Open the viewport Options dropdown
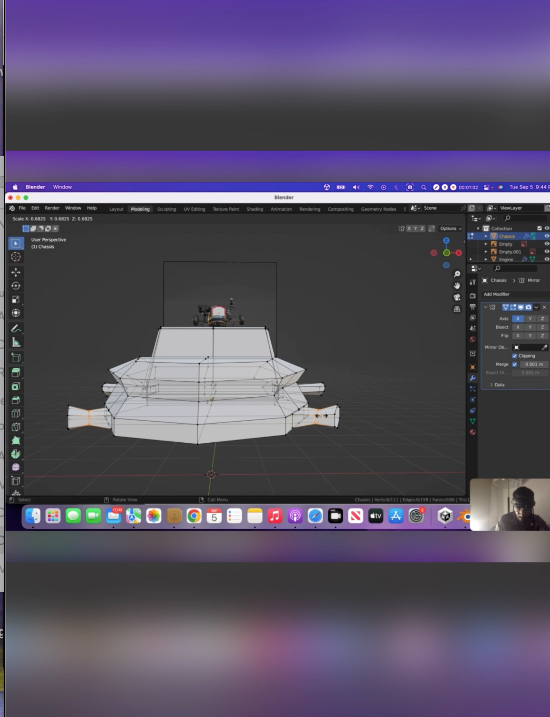 click(450, 229)
